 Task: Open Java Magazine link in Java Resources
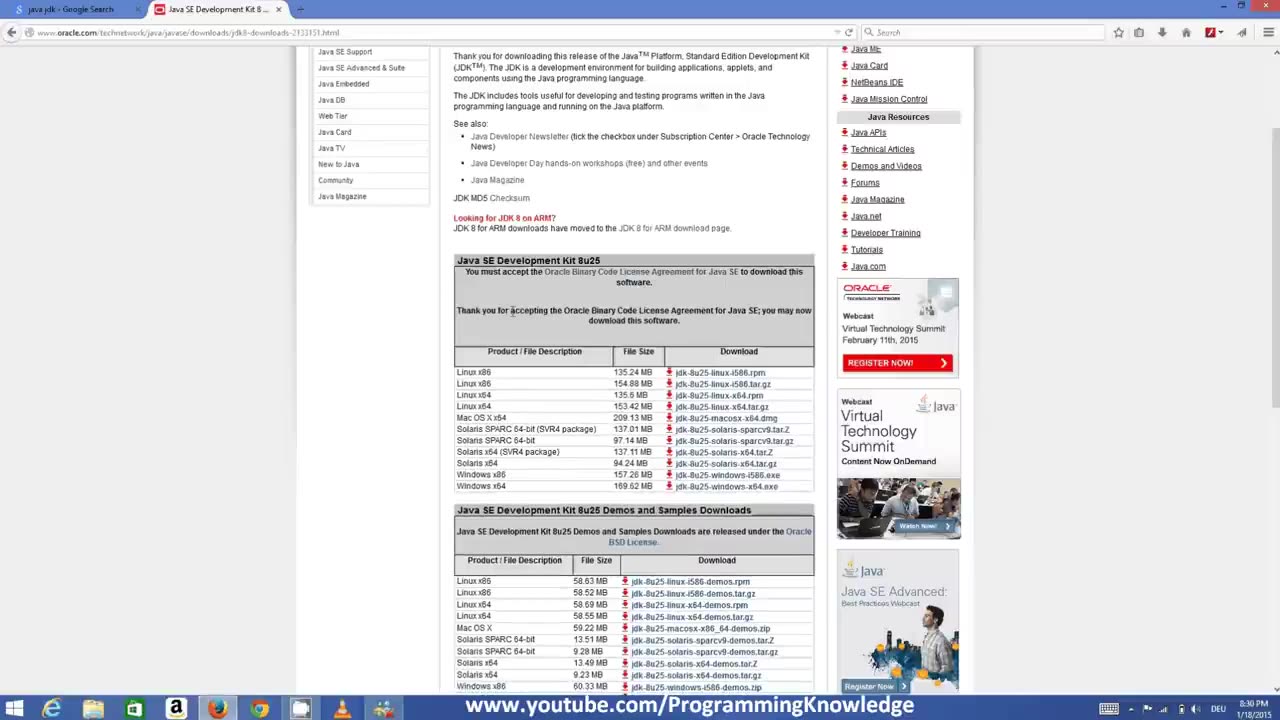coord(877,199)
